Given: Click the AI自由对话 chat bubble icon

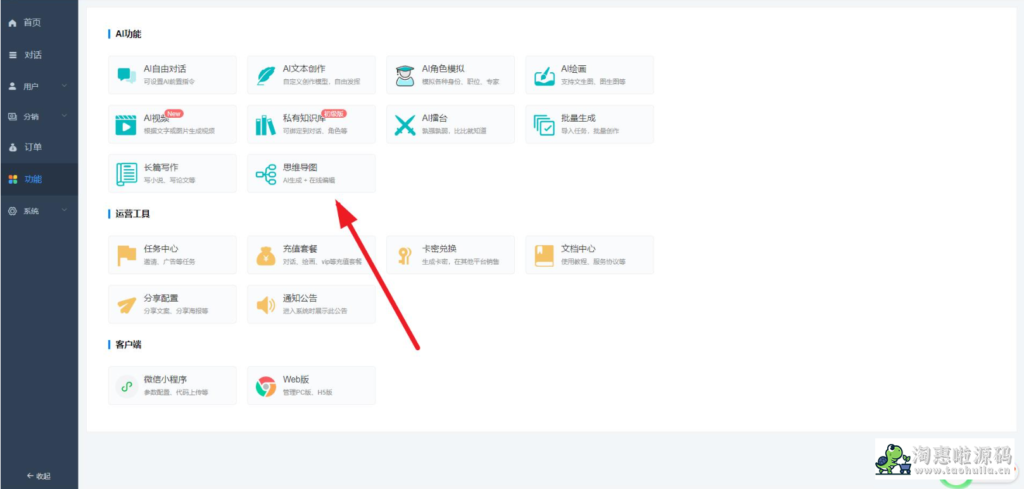Looking at the screenshot, I should (x=126, y=75).
